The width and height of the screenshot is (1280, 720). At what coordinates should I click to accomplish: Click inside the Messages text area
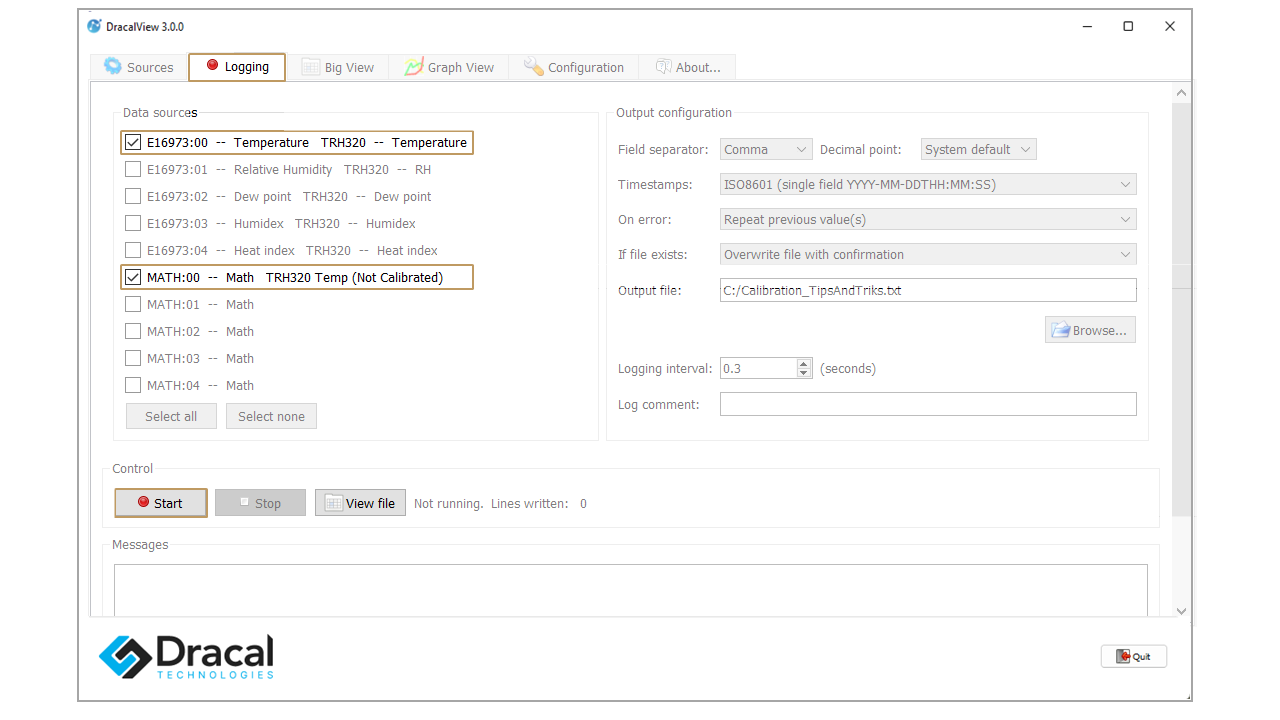coord(630,590)
